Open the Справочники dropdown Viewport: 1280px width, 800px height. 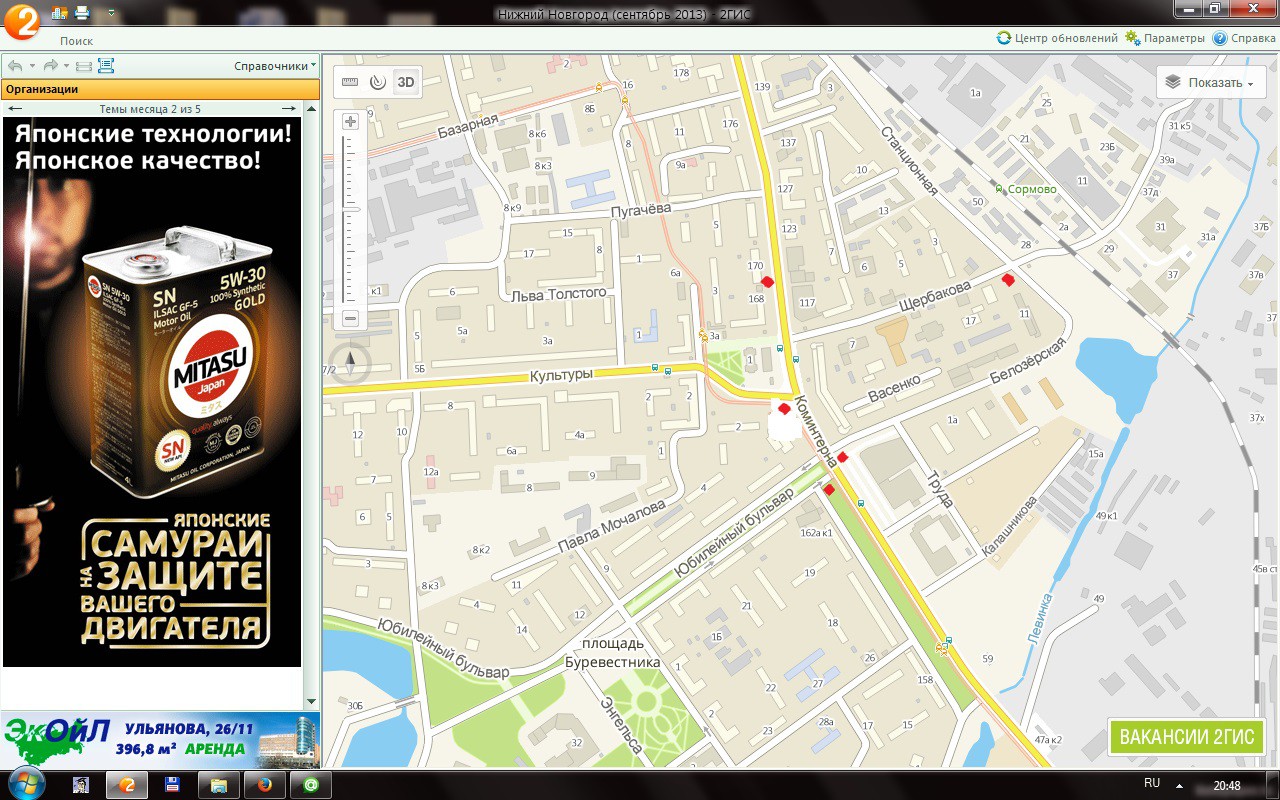[x=275, y=66]
